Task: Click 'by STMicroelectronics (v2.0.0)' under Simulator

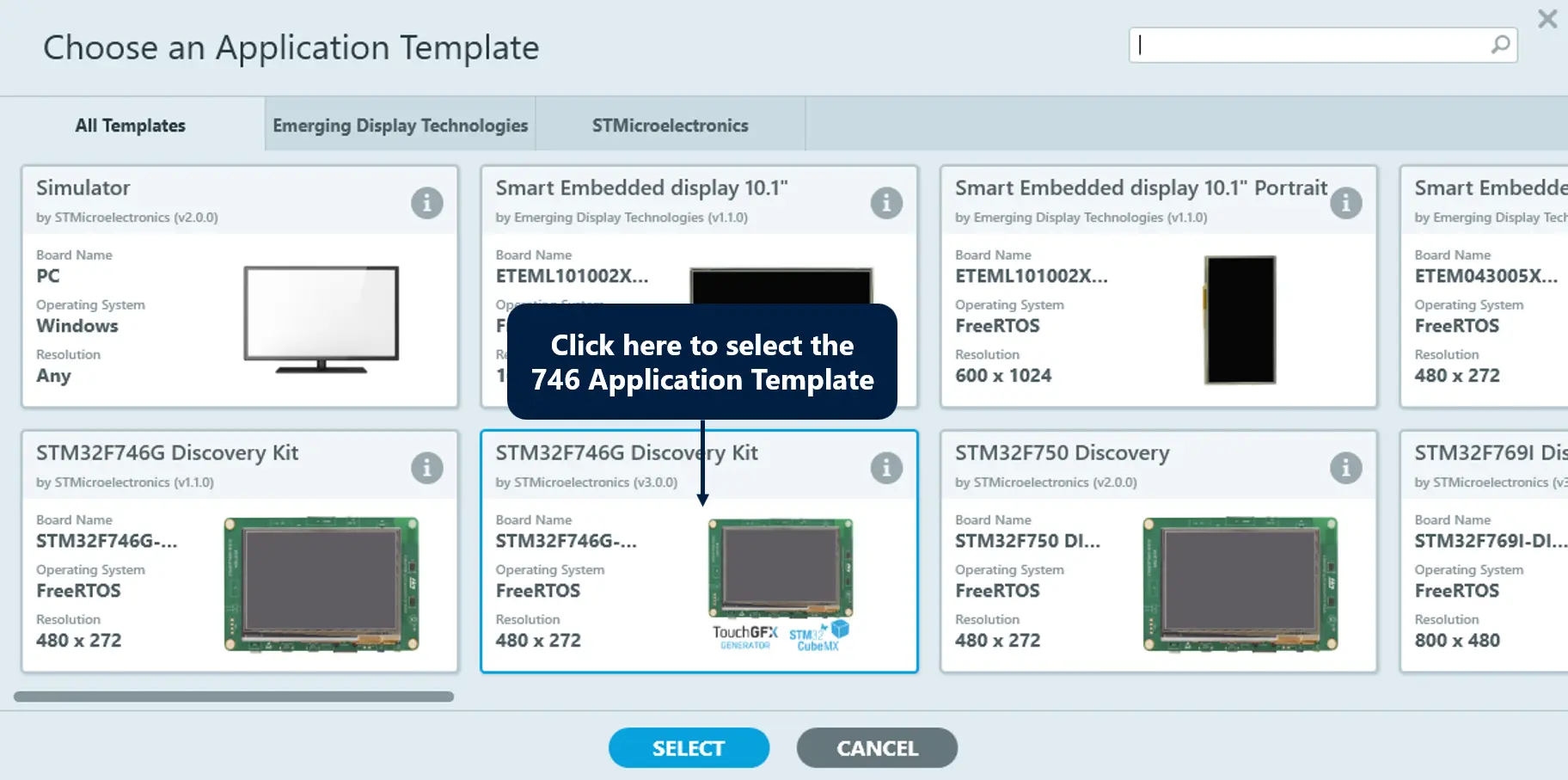Action: click(x=127, y=218)
